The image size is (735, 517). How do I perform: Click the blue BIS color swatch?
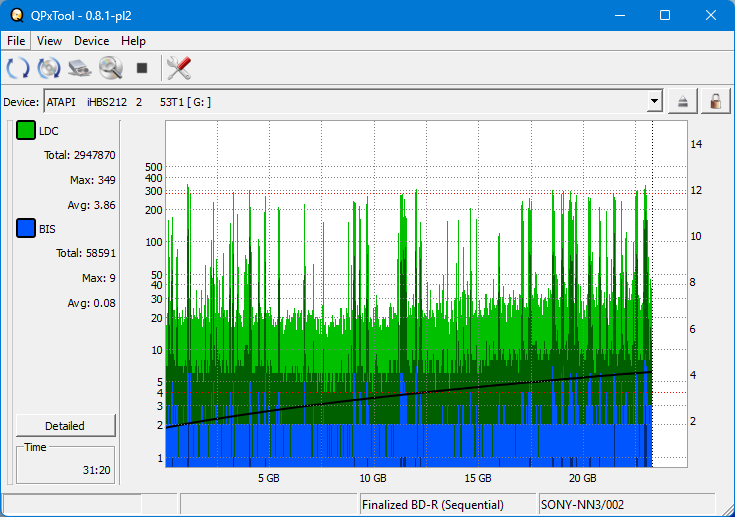[x=26, y=228]
